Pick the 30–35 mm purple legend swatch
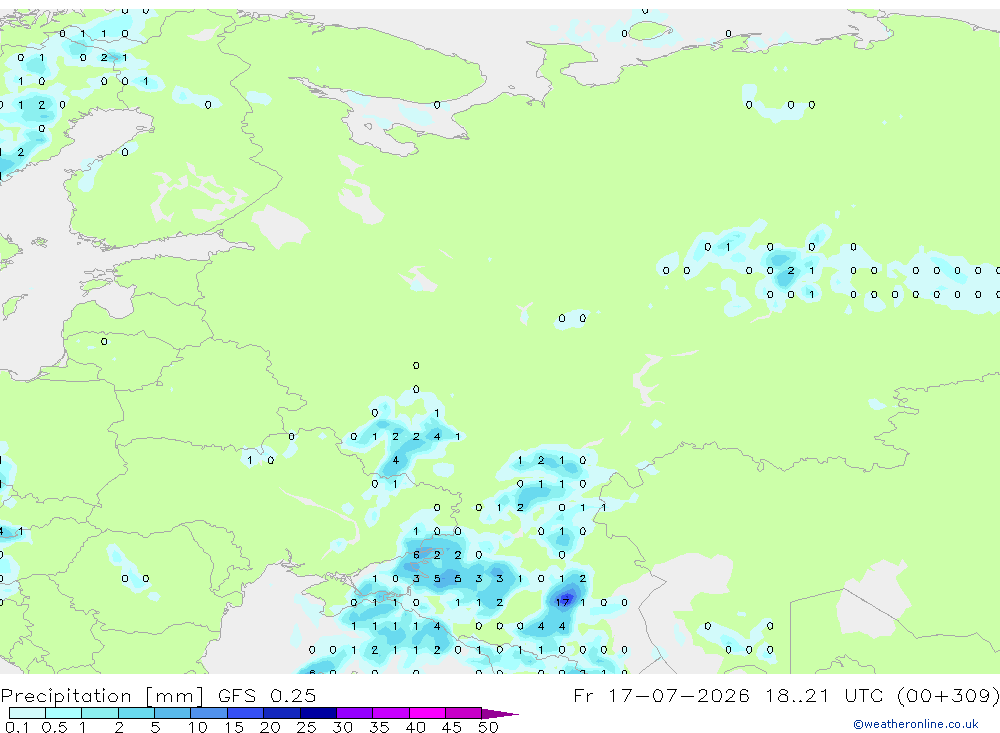This screenshot has width=1000, height=733. point(354,713)
